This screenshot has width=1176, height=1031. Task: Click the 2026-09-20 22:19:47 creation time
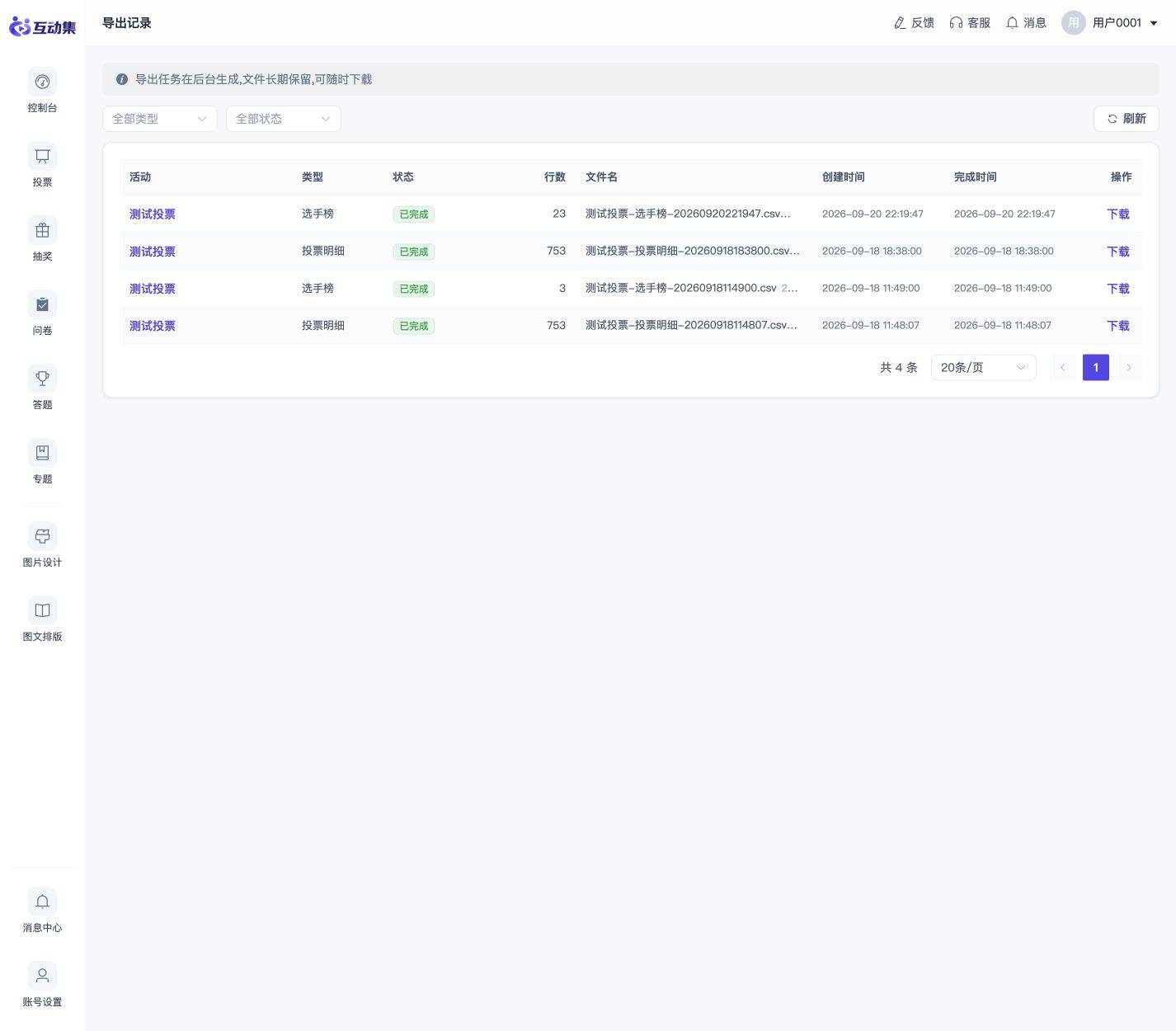coord(873,214)
